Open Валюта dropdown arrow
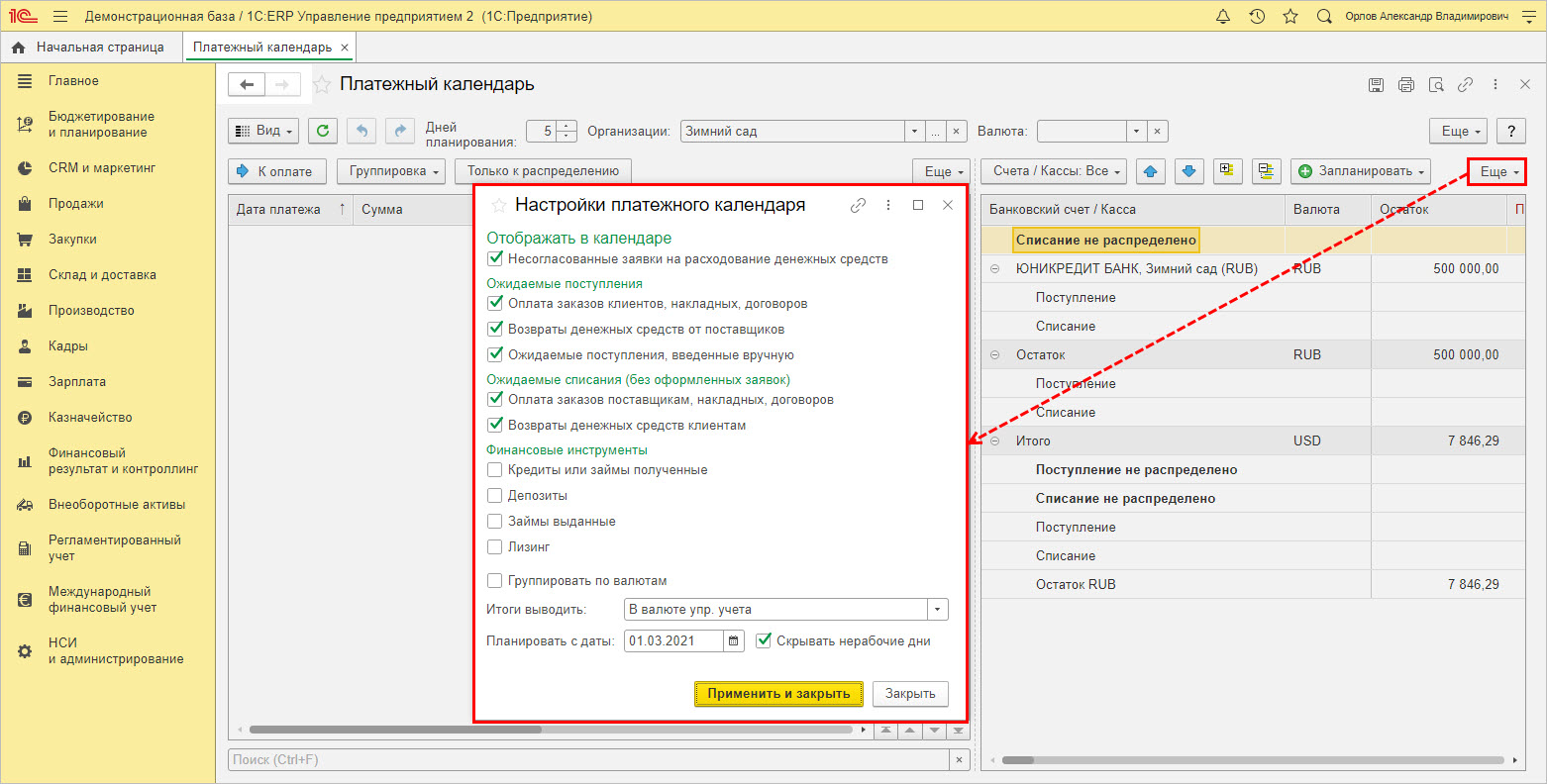The width and height of the screenshot is (1547, 784). 1137,131
